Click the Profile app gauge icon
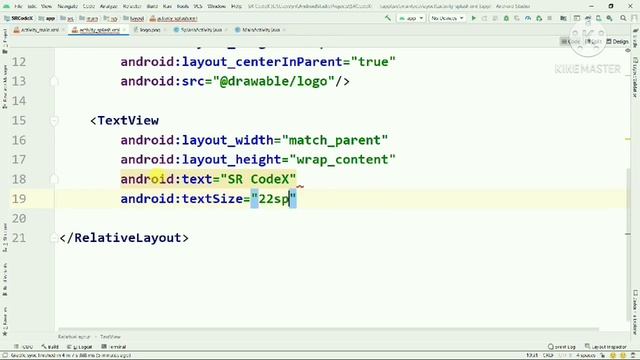Screen dimensions: 640x360 point(528,18)
